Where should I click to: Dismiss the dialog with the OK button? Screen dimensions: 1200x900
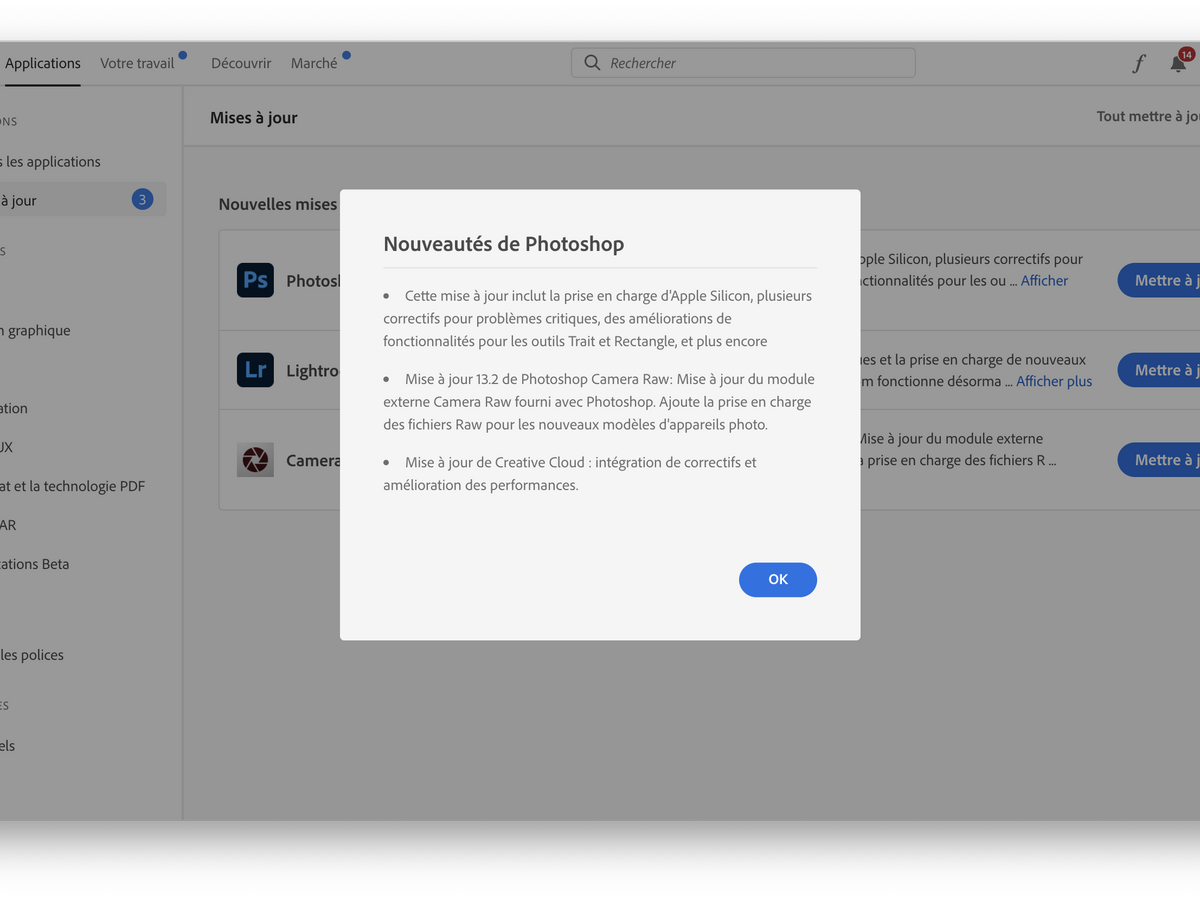[x=778, y=579]
